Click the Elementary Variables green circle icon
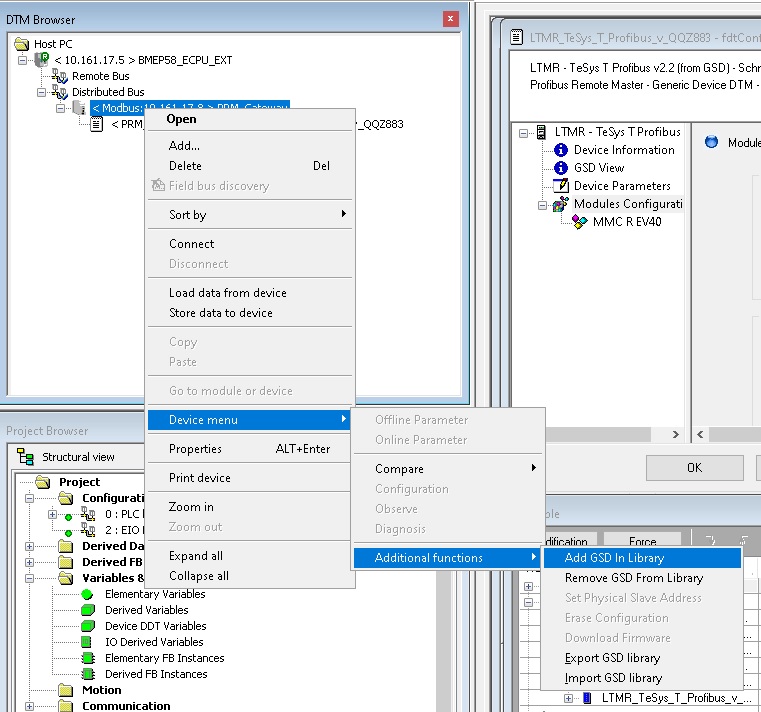761x712 pixels. click(87, 594)
